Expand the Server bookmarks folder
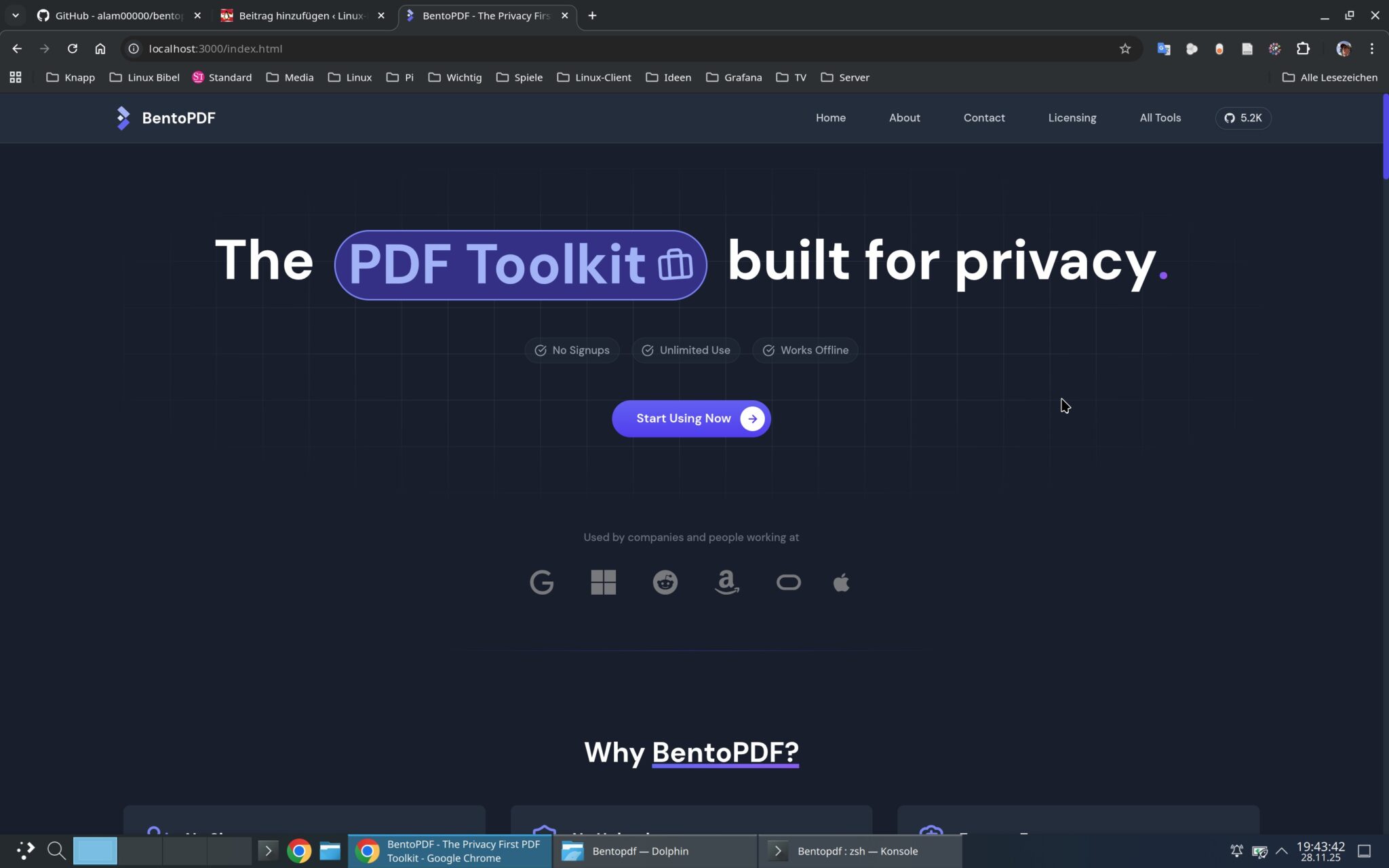Image resolution: width=1389 pixels, height=868 pixels. coord(845,77)
